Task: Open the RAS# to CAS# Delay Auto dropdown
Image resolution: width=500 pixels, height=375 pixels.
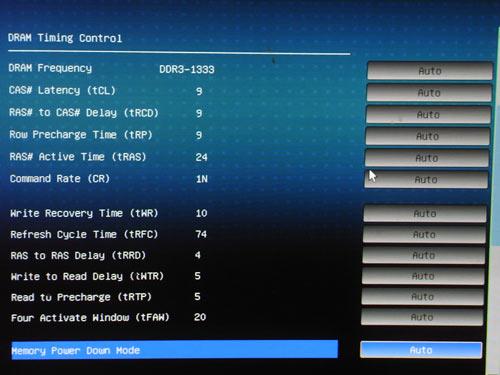Action: coord(428,115)
